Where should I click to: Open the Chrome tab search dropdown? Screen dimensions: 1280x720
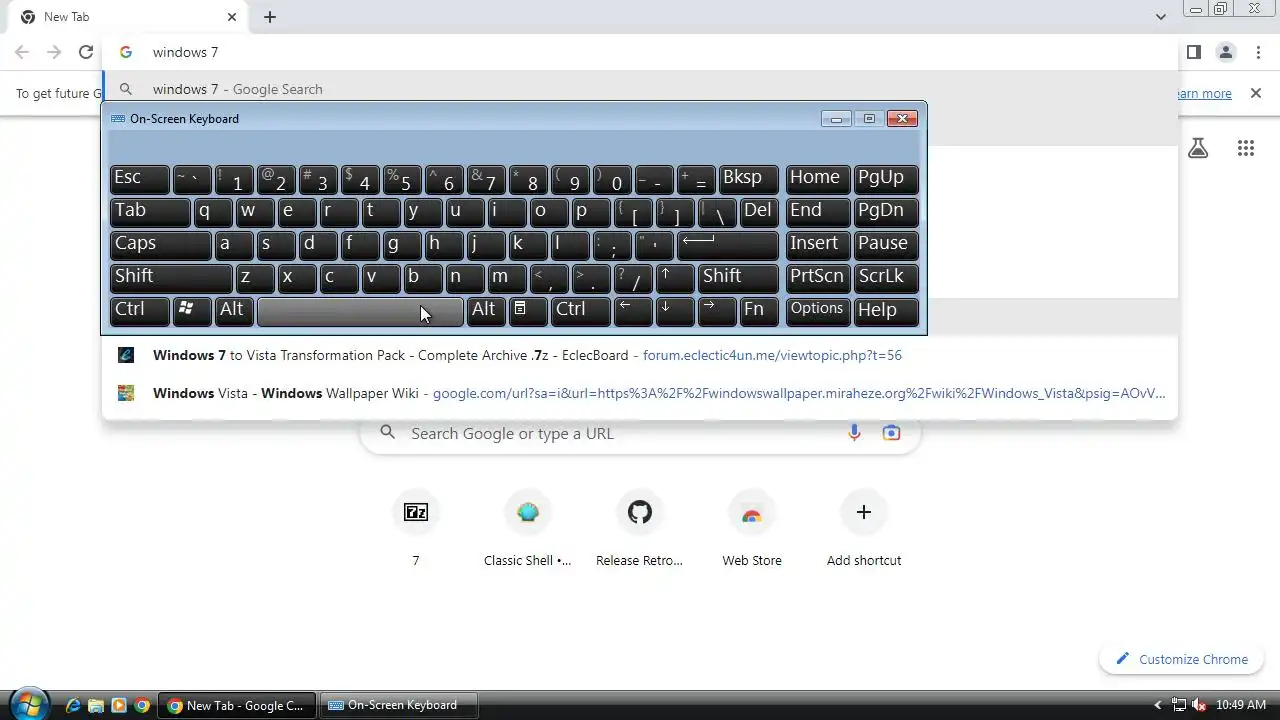coord(1160,17)
